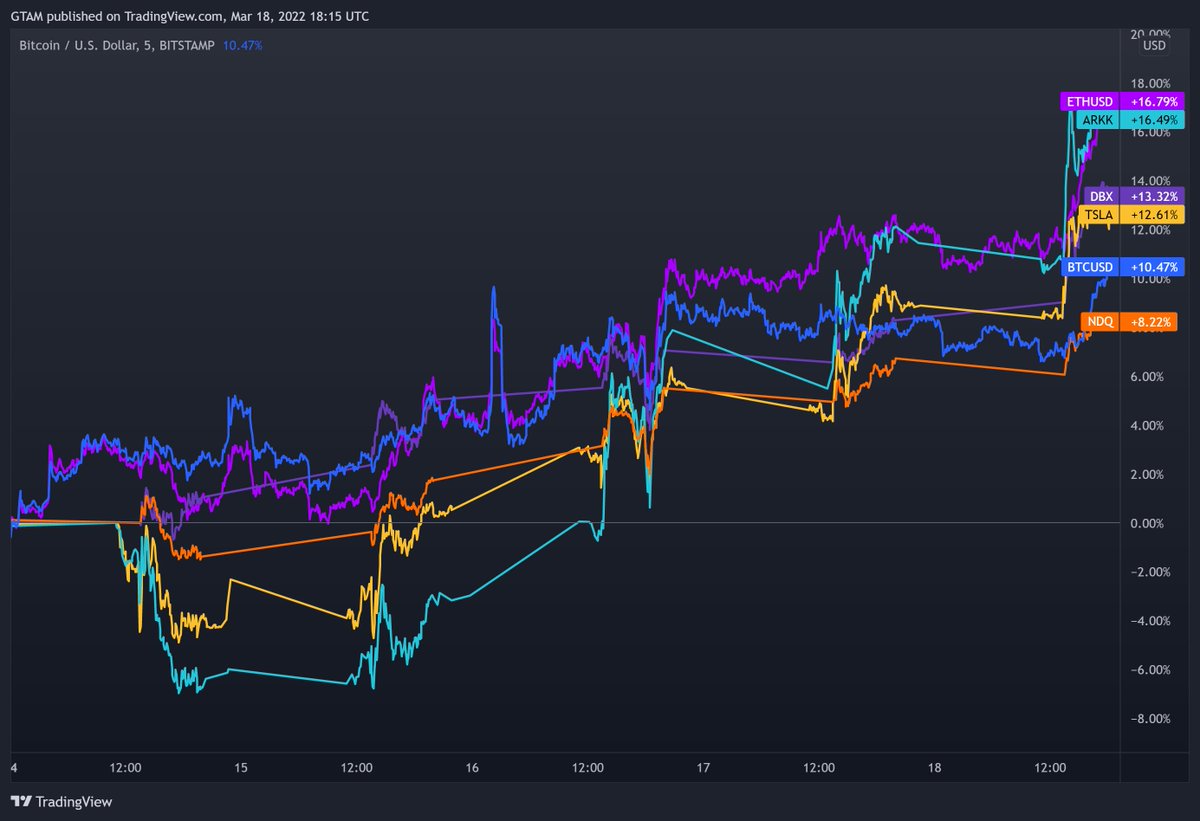
Task: Click the TradingView logo icon
Action: coord(21,802)
